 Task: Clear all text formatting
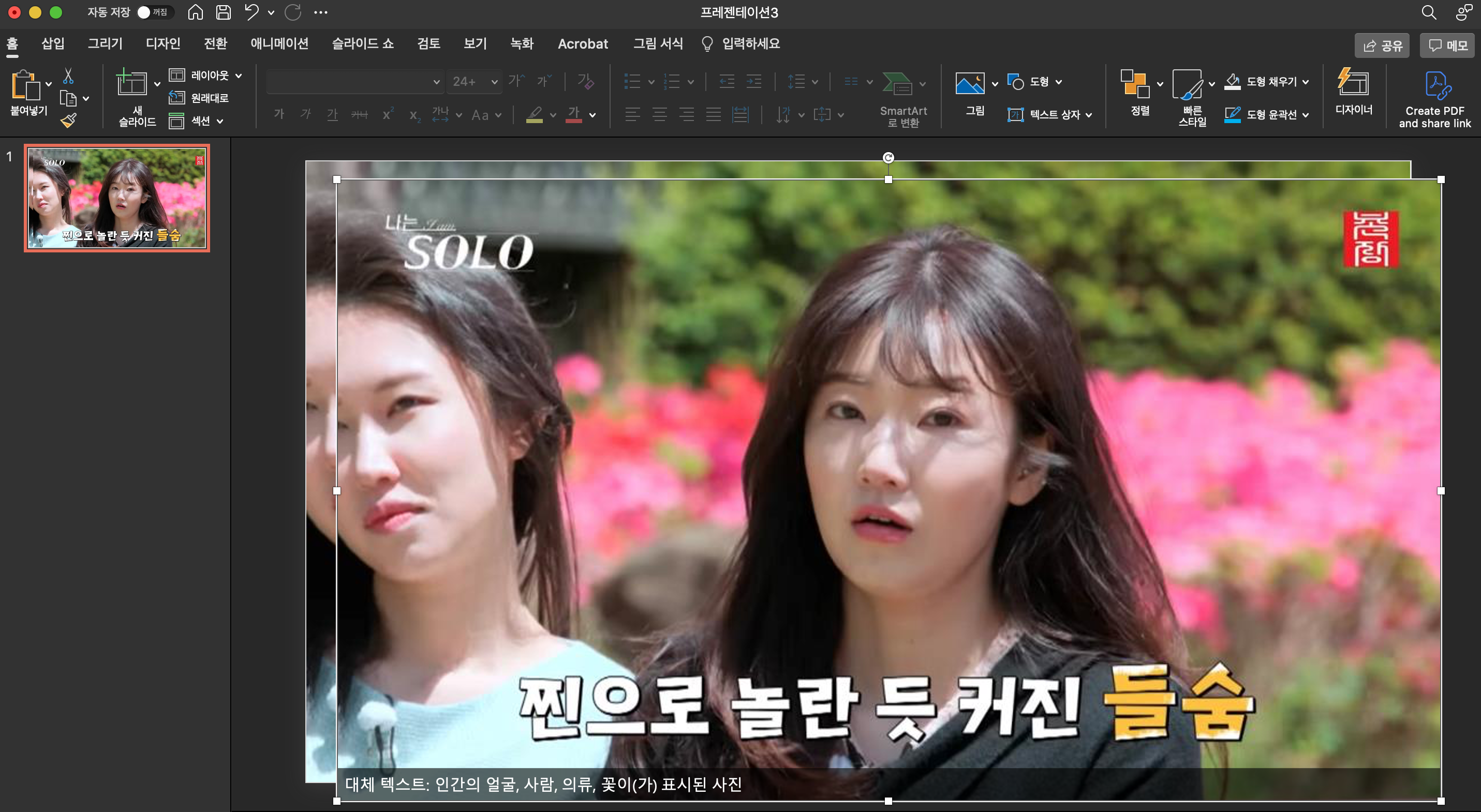pos(585,81)
